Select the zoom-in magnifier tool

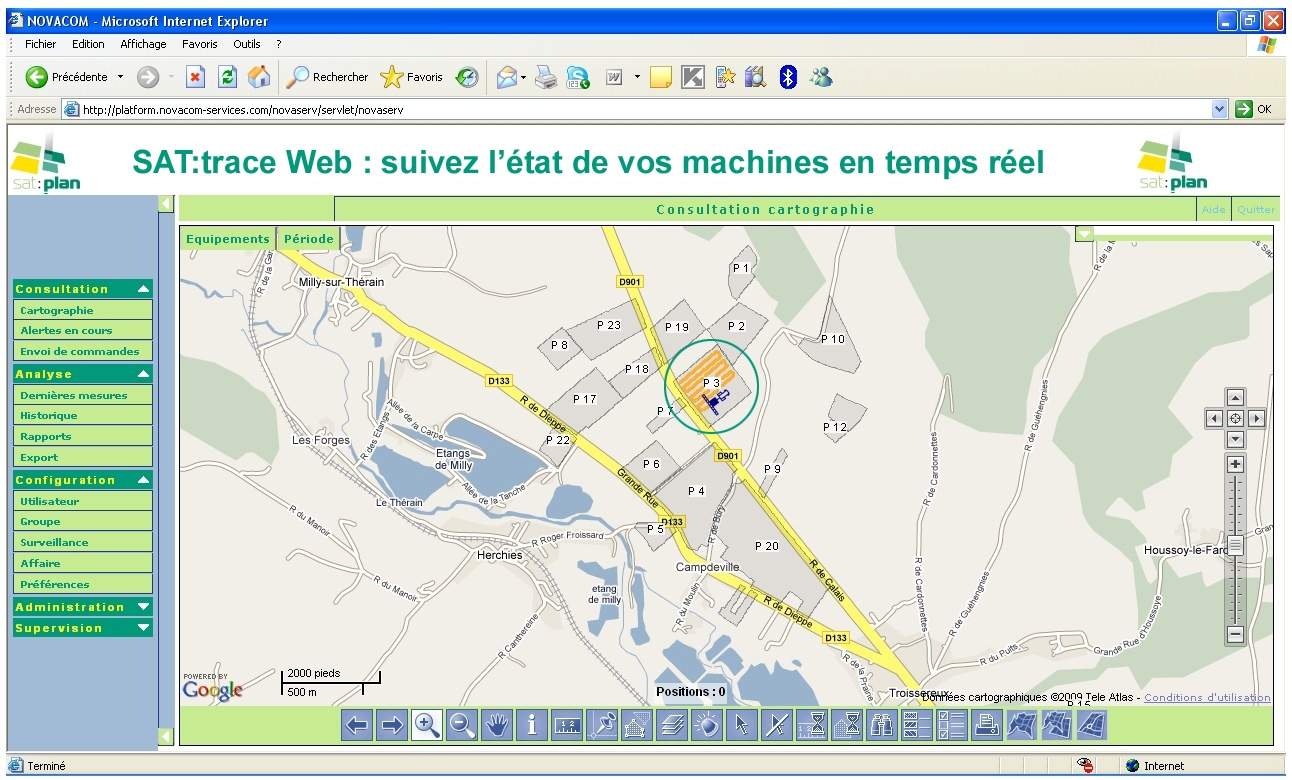click(427, 725)
